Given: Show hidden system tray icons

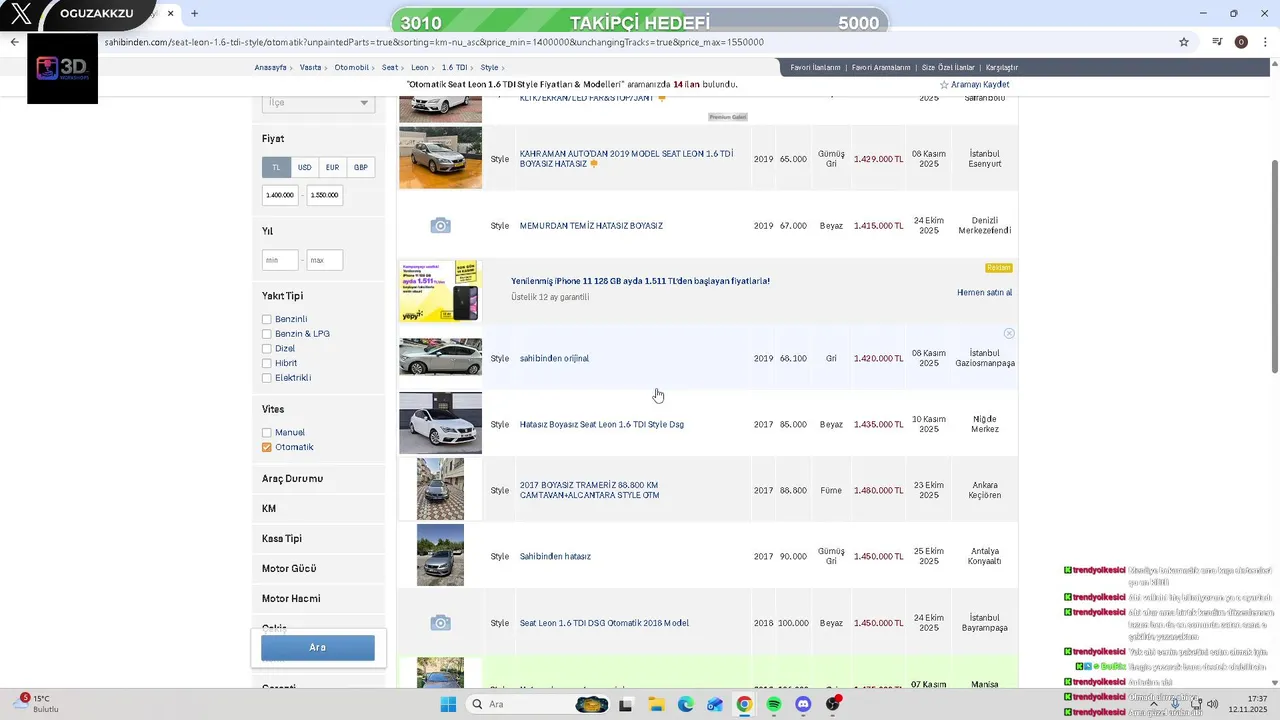Looking at the screenshot, I should tap(1154, 704).
